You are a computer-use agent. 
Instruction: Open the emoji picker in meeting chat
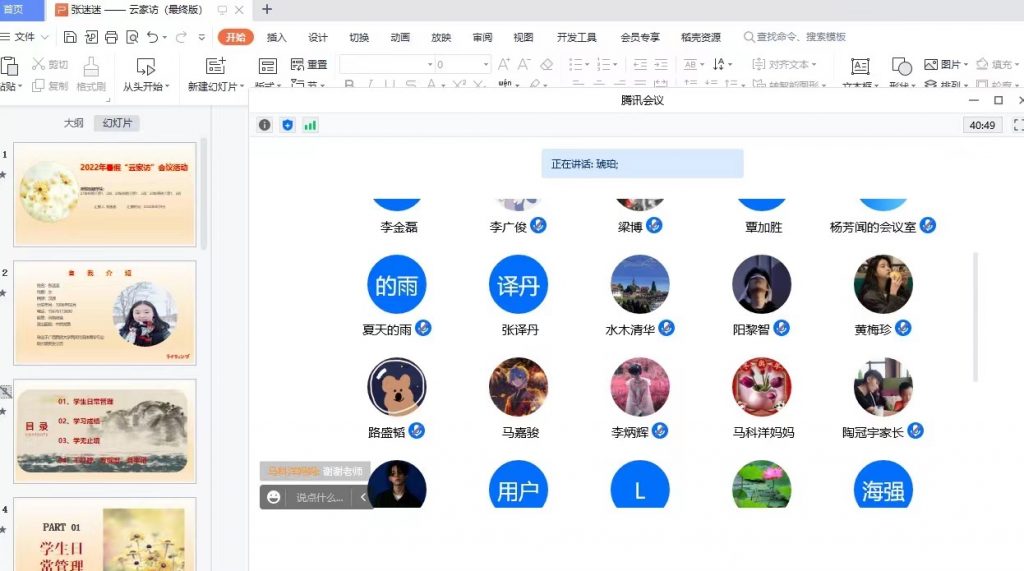274,497
